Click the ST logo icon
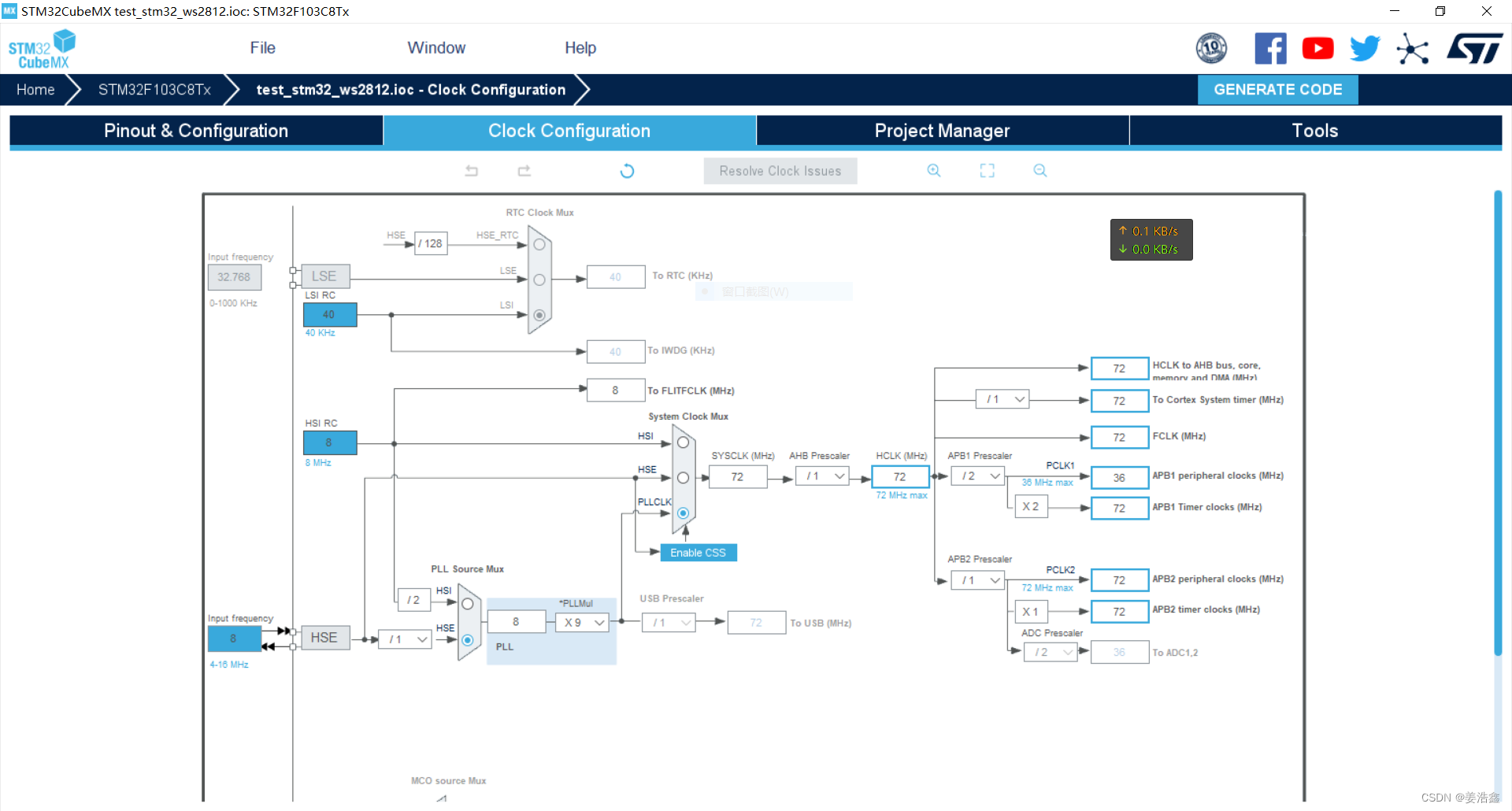Screen dimensions: 1512x811 pyautogui.click(x=1475, y=49)
